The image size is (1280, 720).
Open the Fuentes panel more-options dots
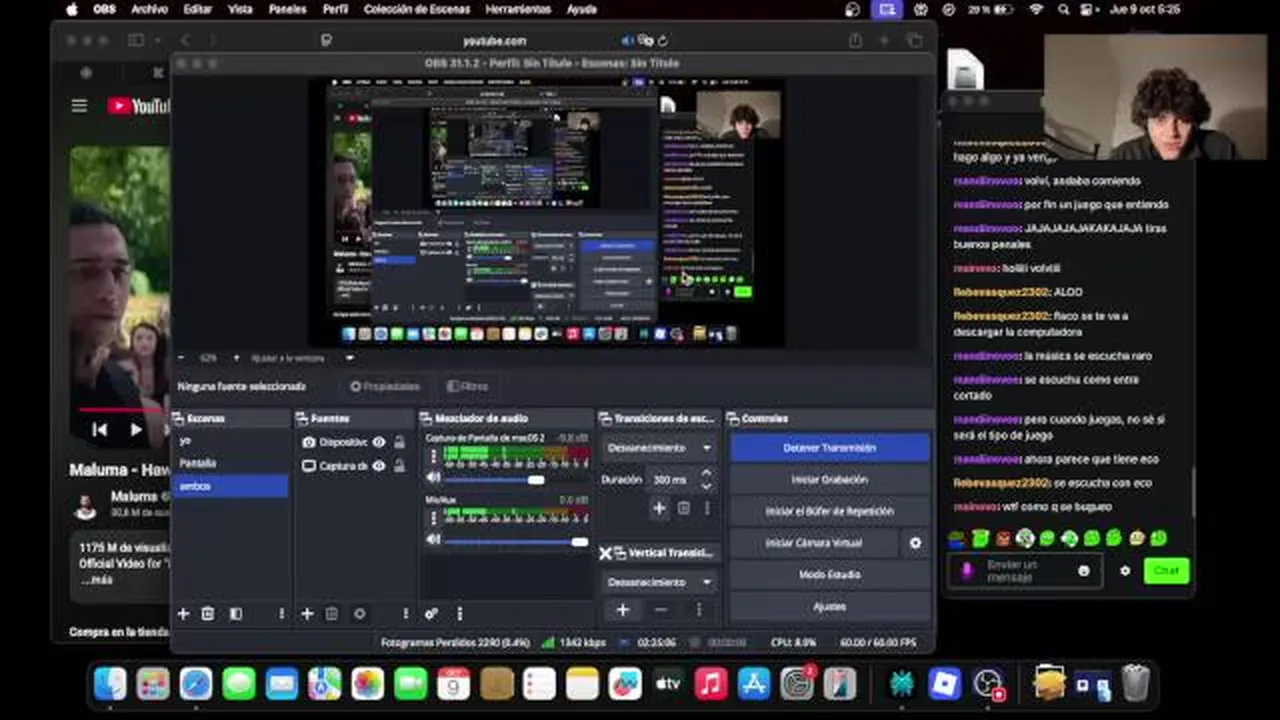[405, 614]
